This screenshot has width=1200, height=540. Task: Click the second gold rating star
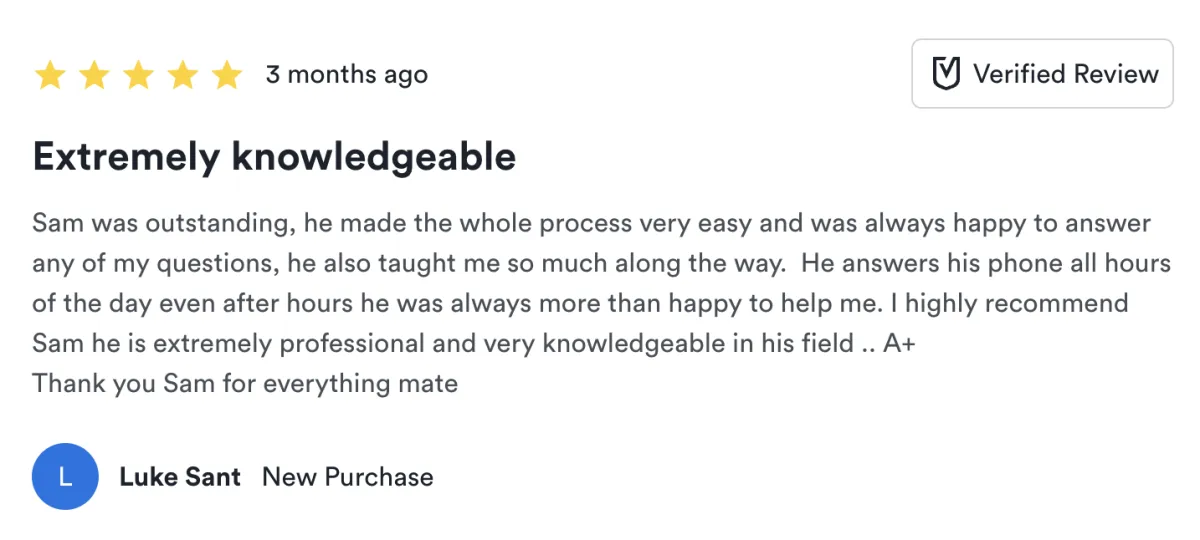coord(94,75)
